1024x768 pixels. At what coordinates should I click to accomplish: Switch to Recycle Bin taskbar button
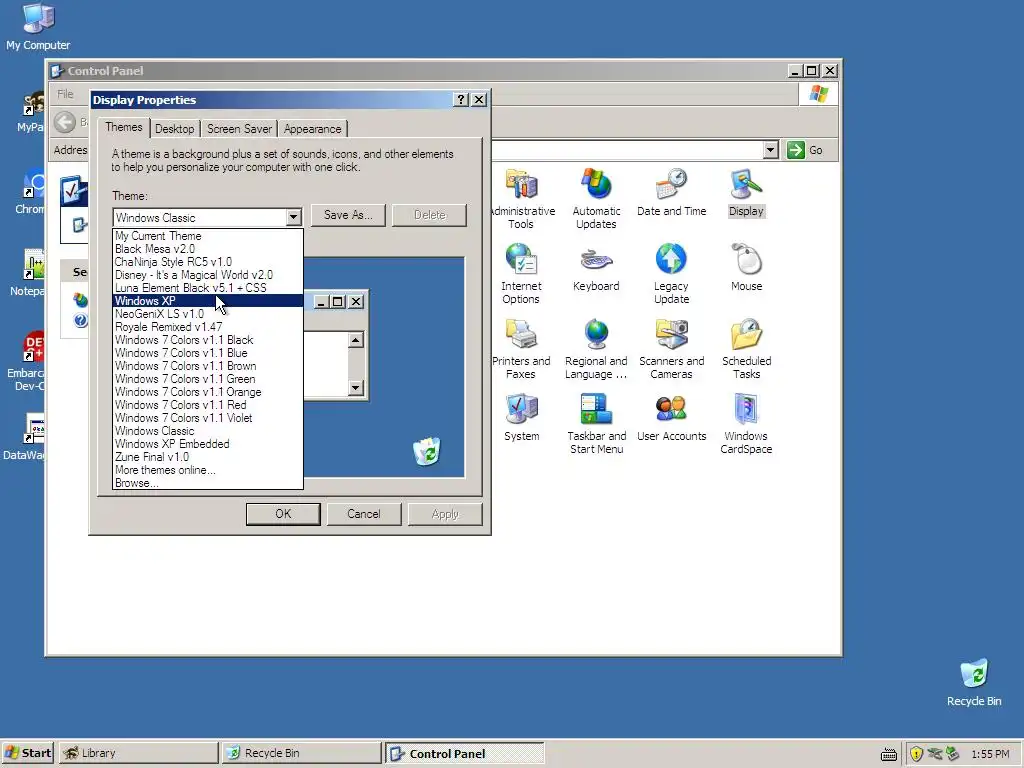pyautogui.click(x=301, y=753)
